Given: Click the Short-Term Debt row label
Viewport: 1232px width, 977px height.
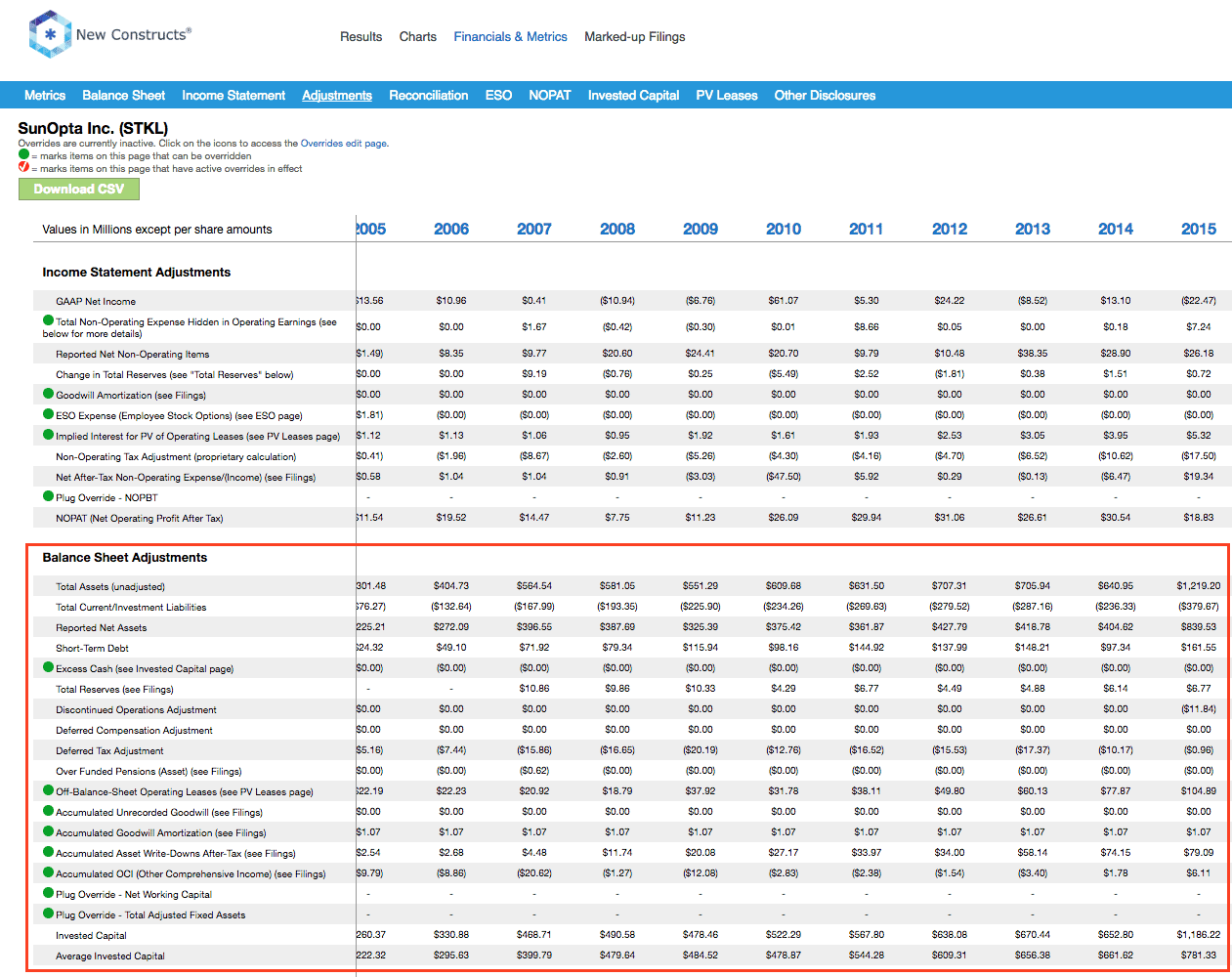Looking at the screenshot, I should (92, 649).
